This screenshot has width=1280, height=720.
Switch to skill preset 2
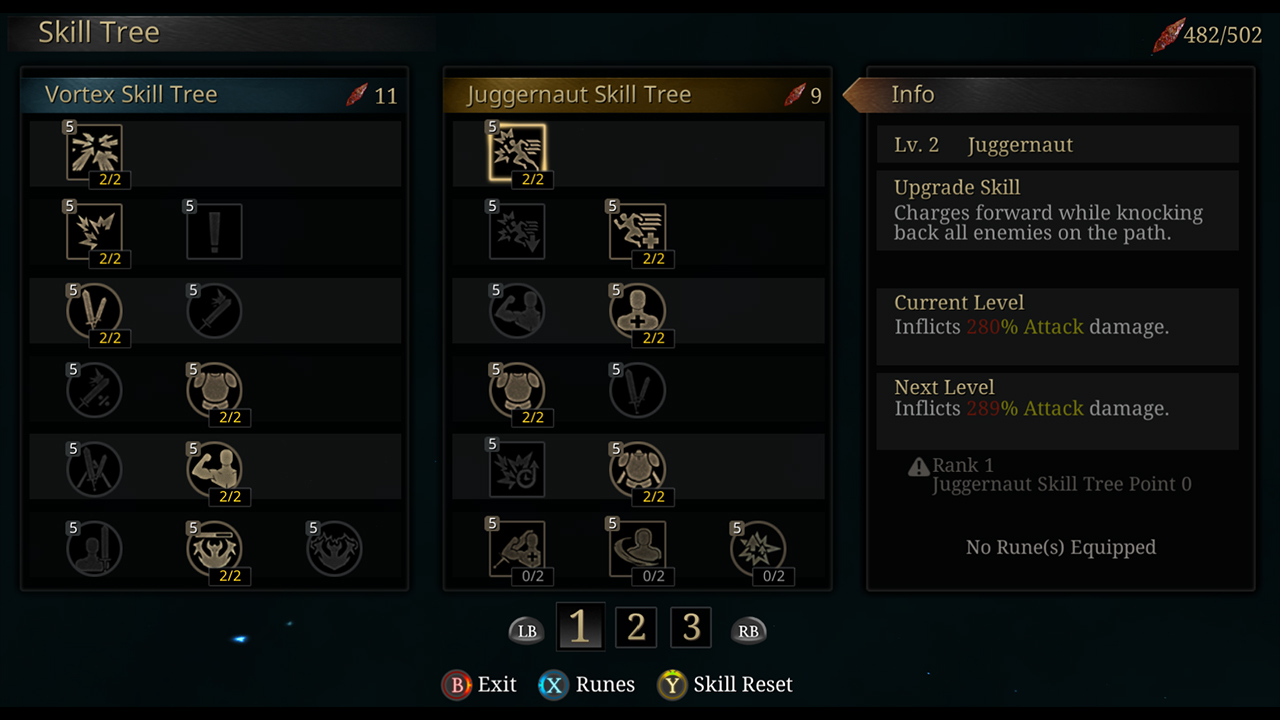click(635, 628)
